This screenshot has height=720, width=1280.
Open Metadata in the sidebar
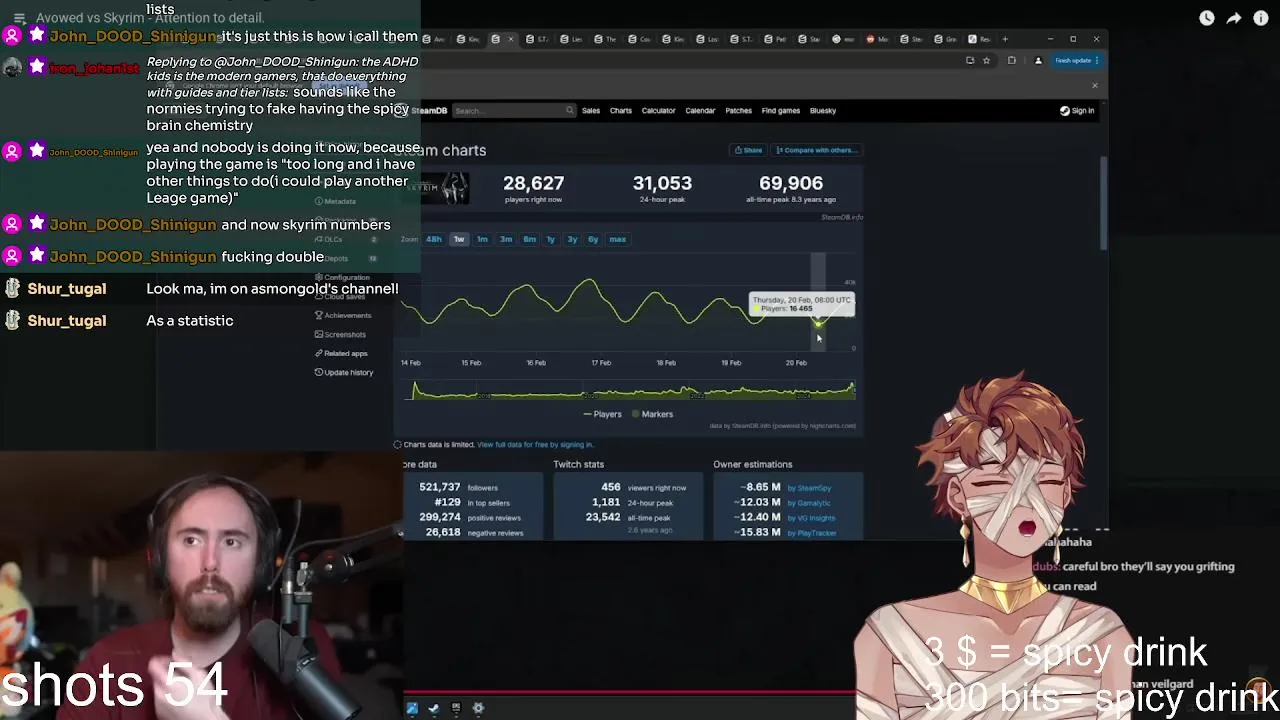[x=335, y=201]
